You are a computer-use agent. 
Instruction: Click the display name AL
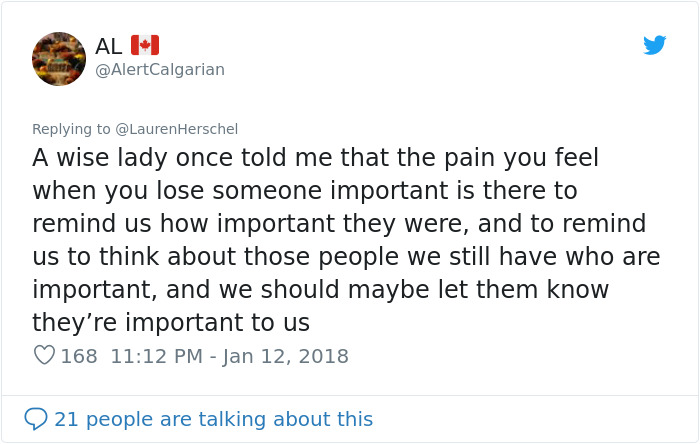[x=109, y=46]
